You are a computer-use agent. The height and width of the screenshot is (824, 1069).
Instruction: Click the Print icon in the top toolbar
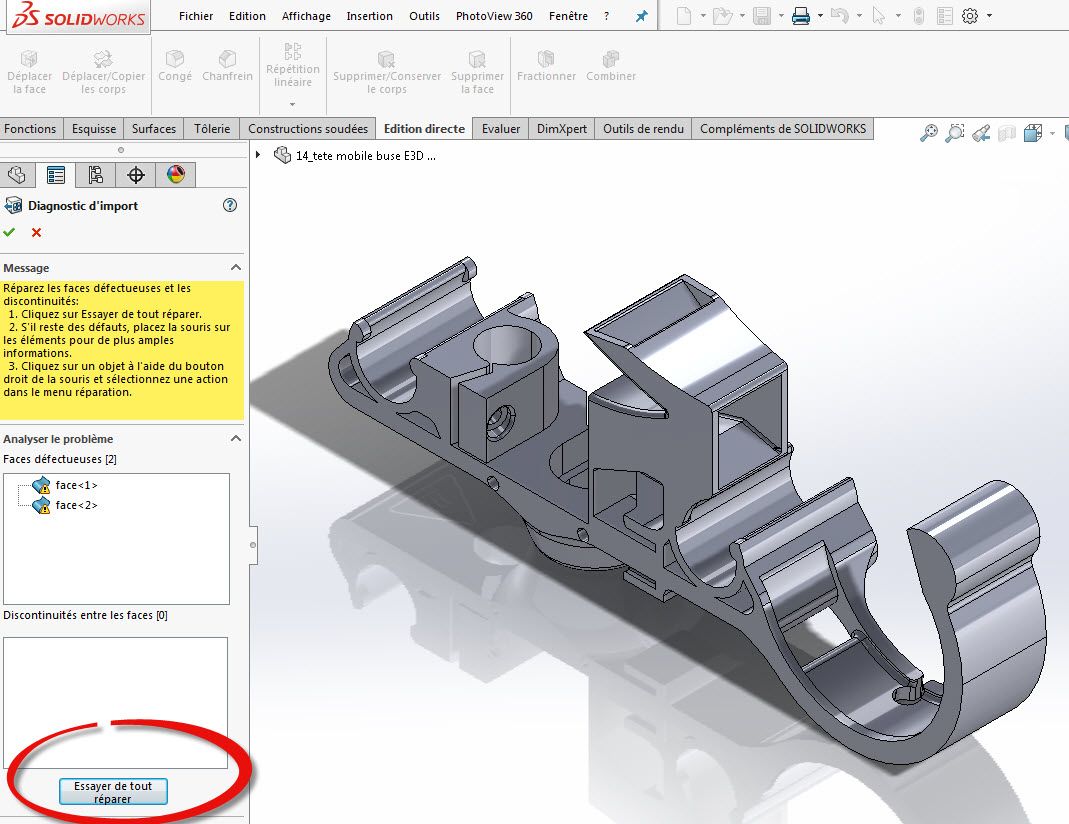800,16
